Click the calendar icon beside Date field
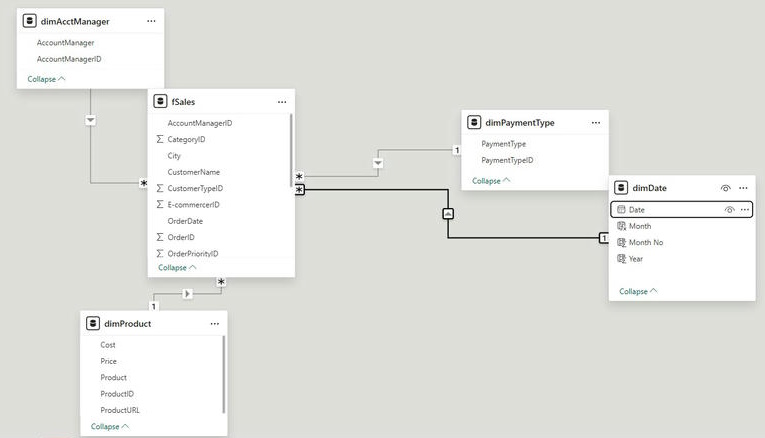Viewport: 765px width, 438px height. [x=621, y=210]
